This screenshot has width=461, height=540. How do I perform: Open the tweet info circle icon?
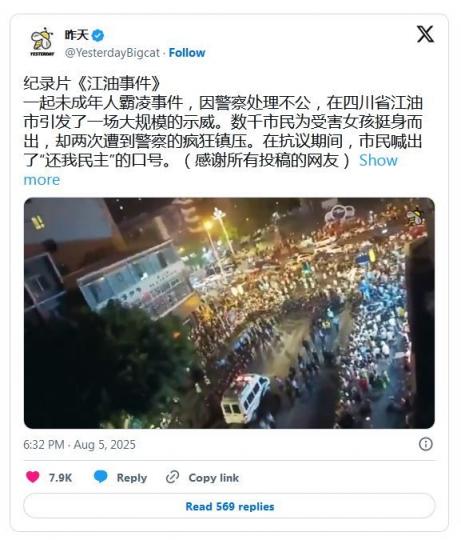click(426, 444)
